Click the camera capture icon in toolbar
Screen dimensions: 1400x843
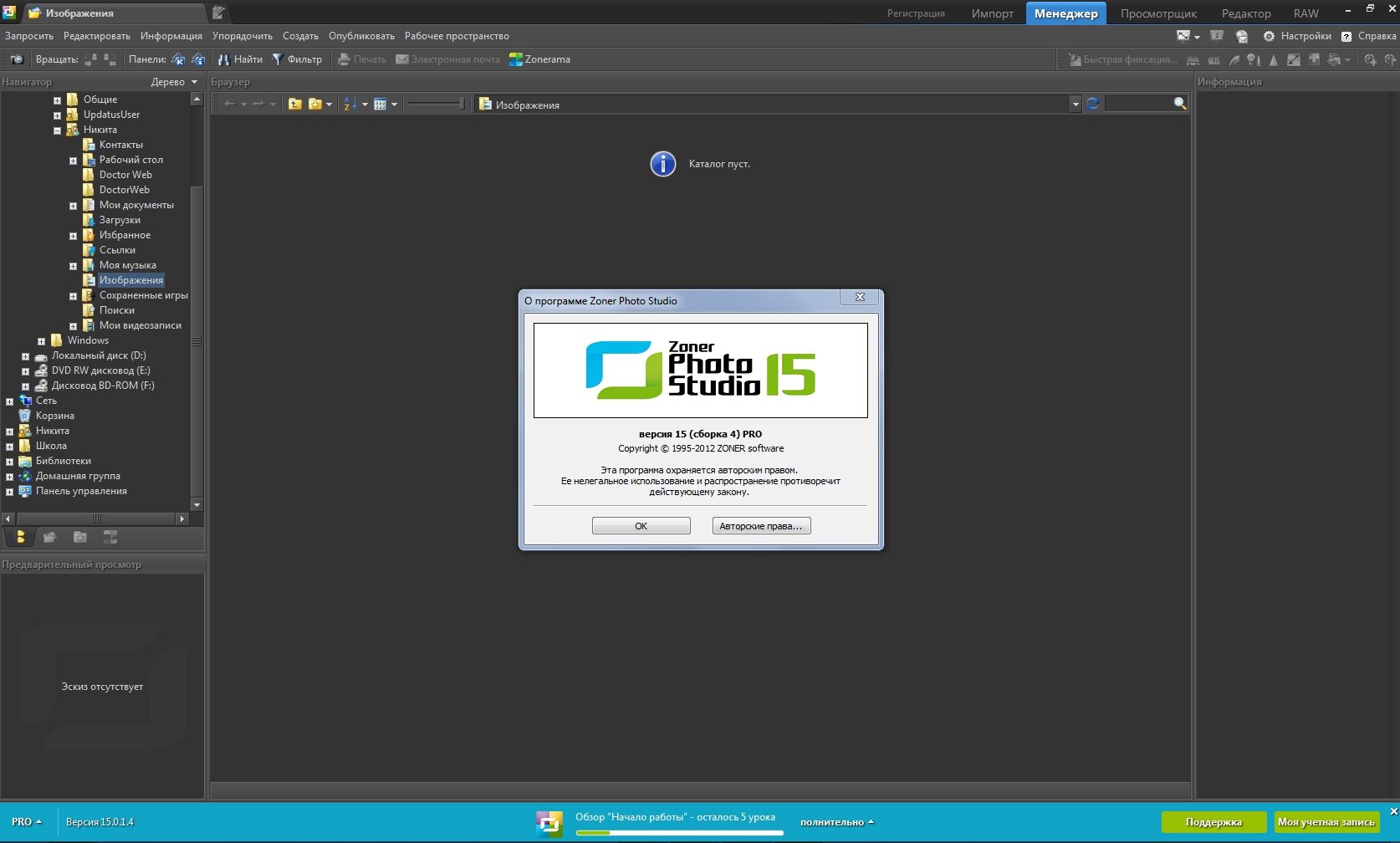17,59
